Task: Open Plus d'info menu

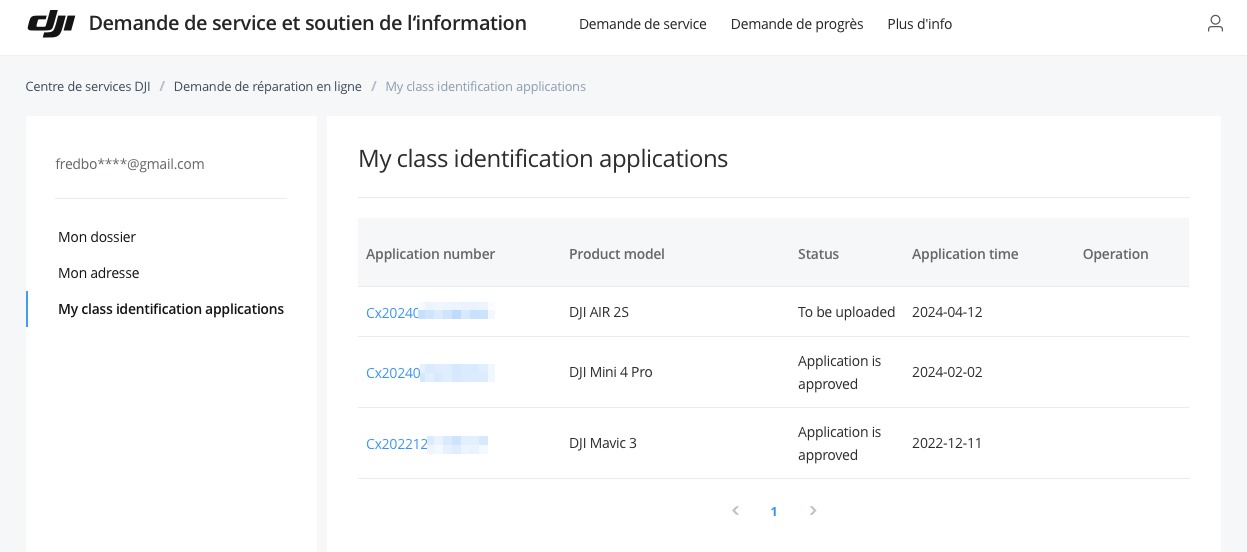Action: 920,24
